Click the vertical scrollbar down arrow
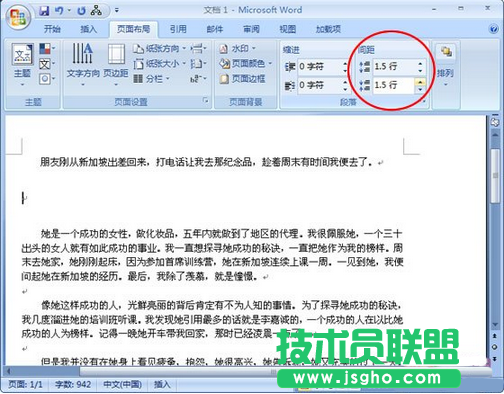This screenshot has width=504, height=394. (495, 324)
